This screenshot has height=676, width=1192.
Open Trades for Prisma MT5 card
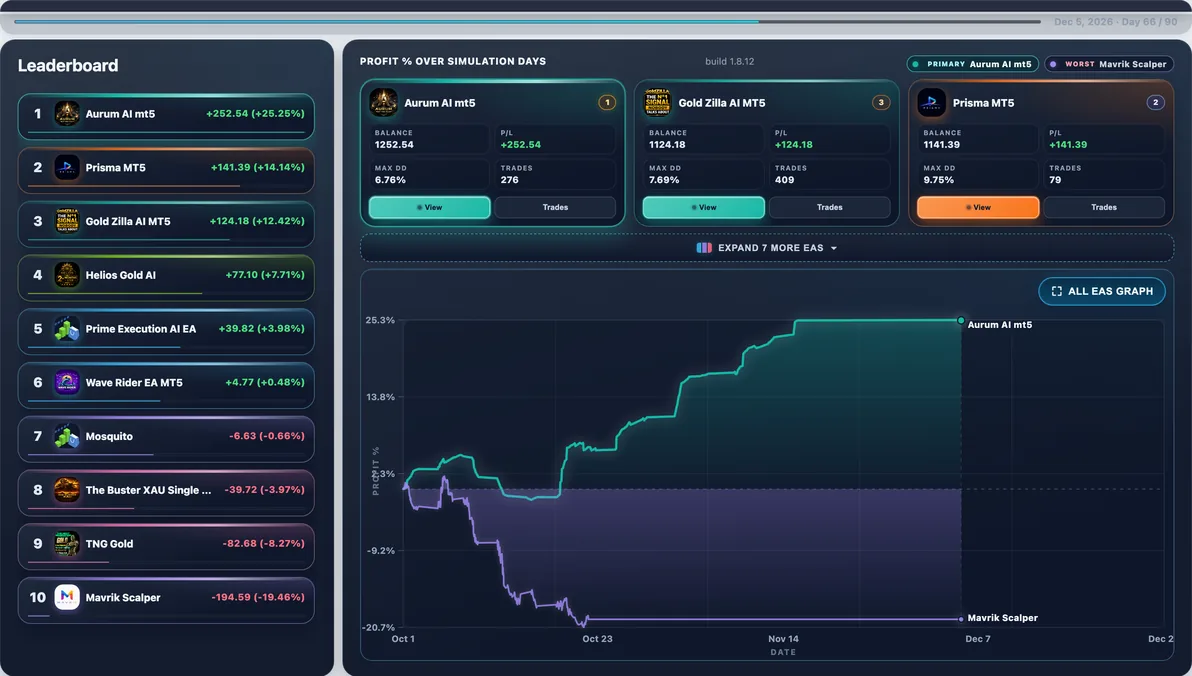1104,208
